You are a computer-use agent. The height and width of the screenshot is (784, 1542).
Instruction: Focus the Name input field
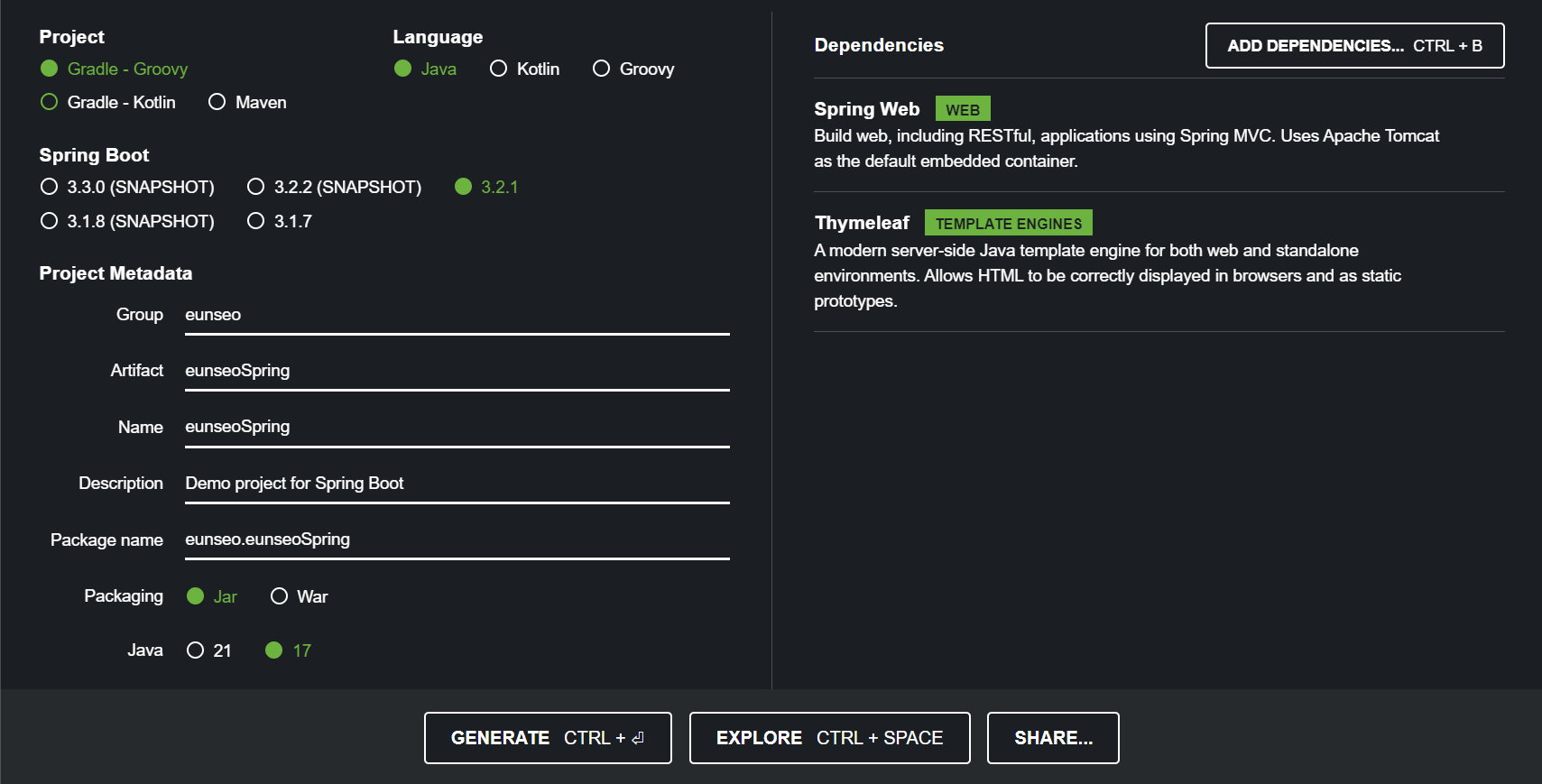(x=457, y=427)
